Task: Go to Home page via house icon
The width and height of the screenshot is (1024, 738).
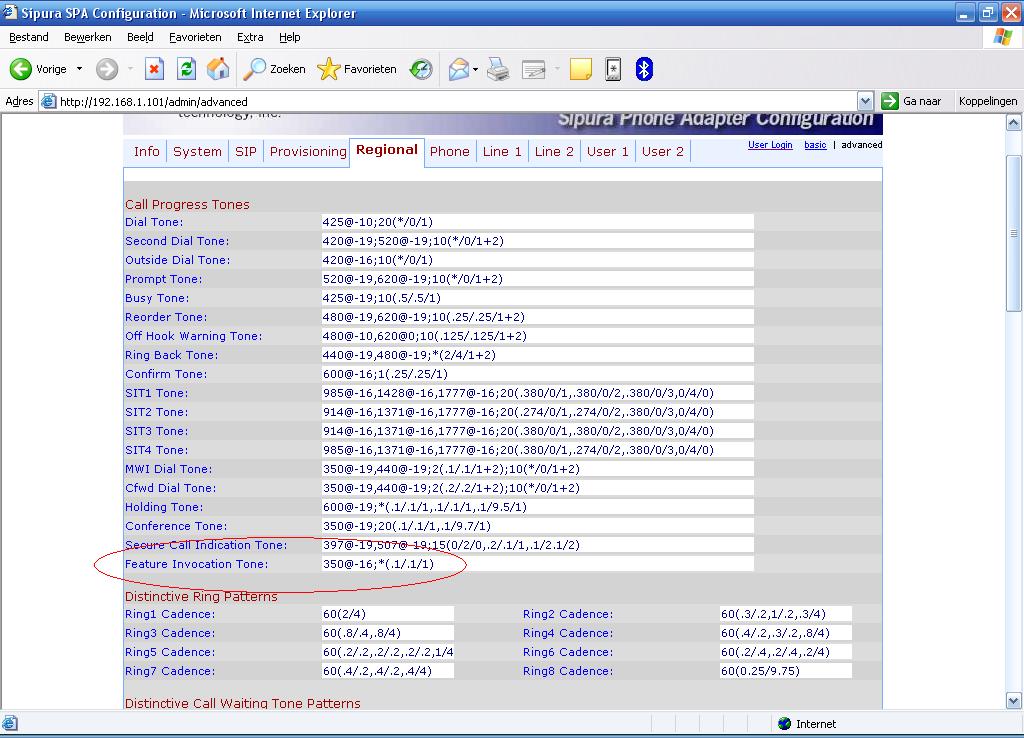Action: 218,69
